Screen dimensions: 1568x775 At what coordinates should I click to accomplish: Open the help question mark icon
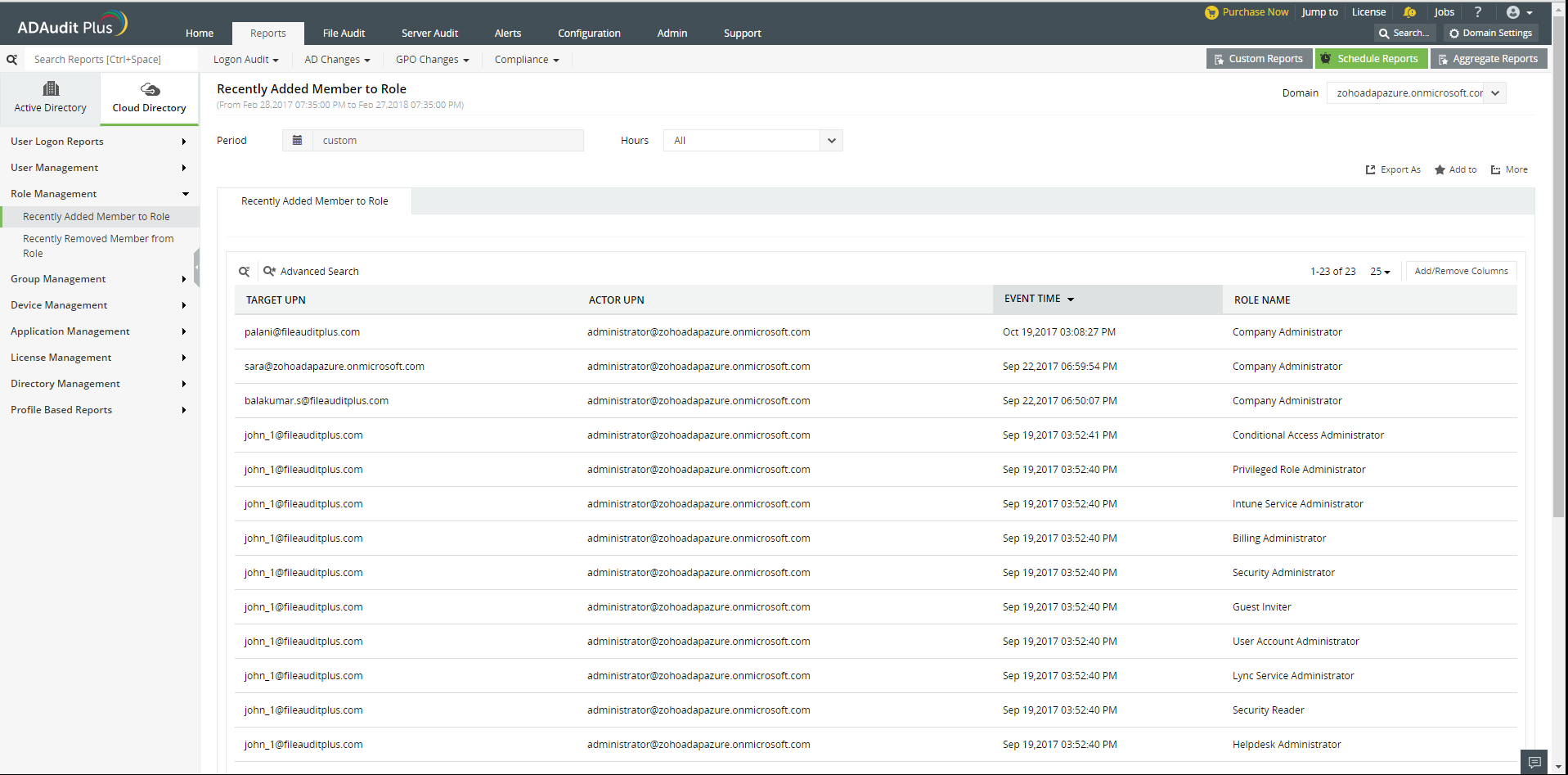[x=1478, y=12]
